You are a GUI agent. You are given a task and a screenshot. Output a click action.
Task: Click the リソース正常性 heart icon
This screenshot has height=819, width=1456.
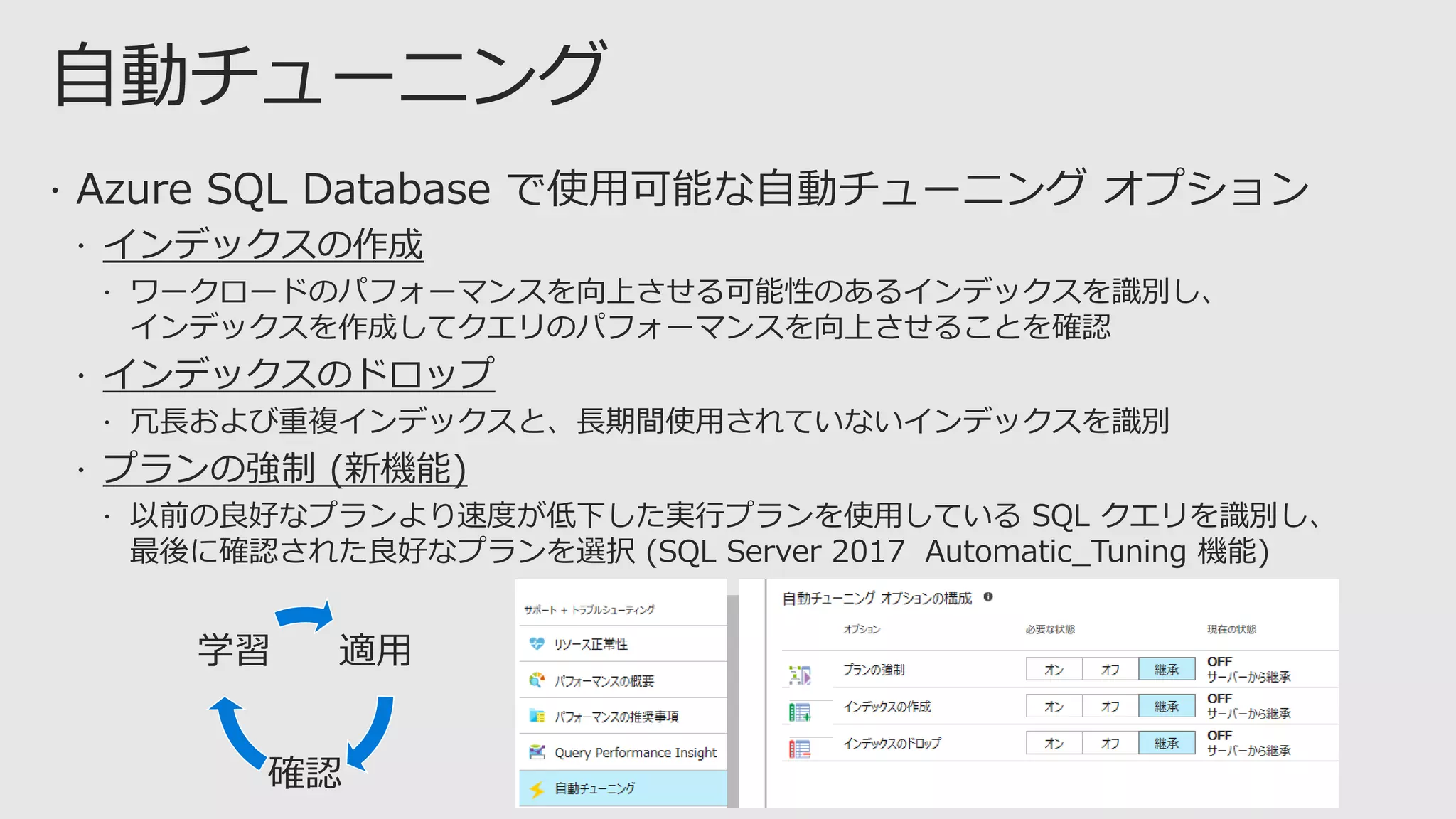point(537,643)
